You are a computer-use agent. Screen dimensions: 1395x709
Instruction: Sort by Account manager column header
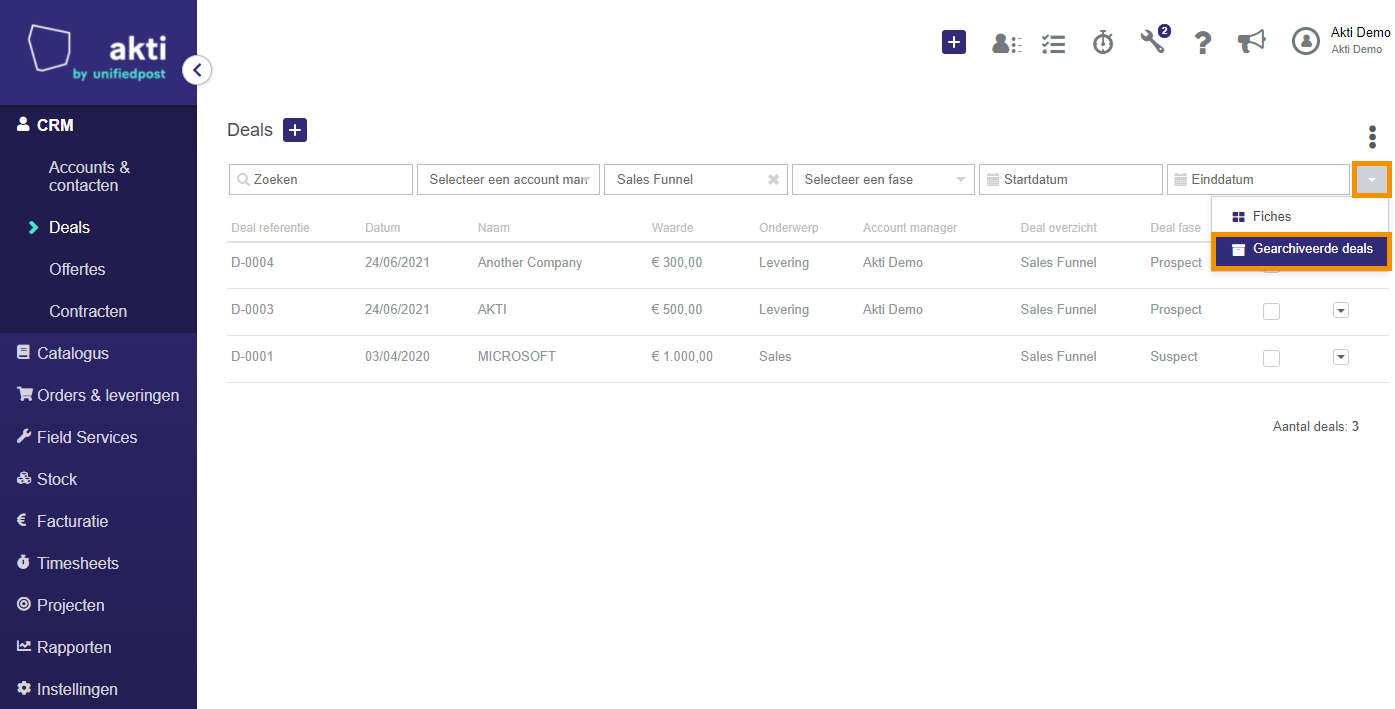(910, 228)
